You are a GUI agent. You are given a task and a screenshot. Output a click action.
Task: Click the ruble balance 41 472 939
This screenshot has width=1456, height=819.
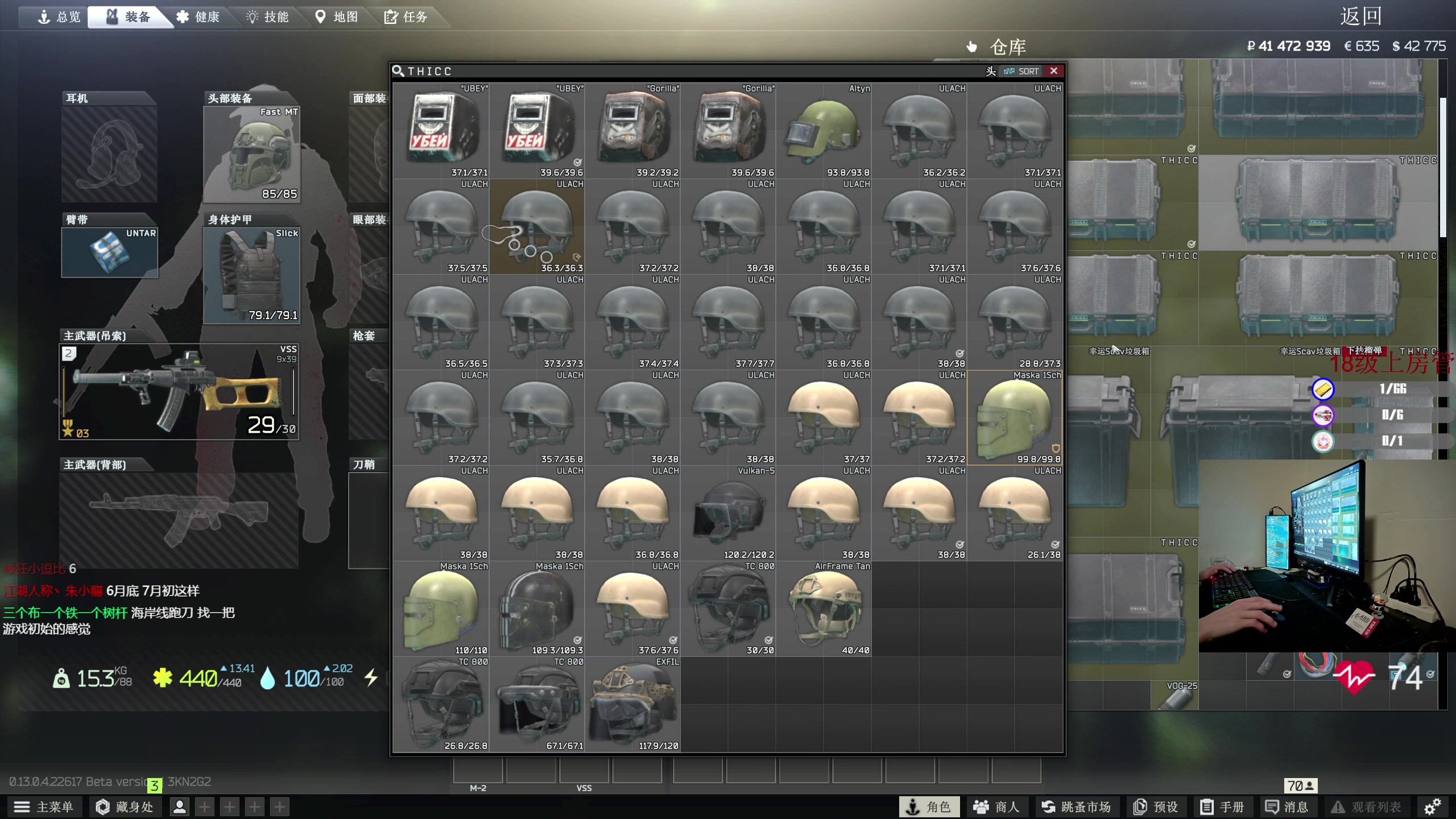tap(1288, 46)
